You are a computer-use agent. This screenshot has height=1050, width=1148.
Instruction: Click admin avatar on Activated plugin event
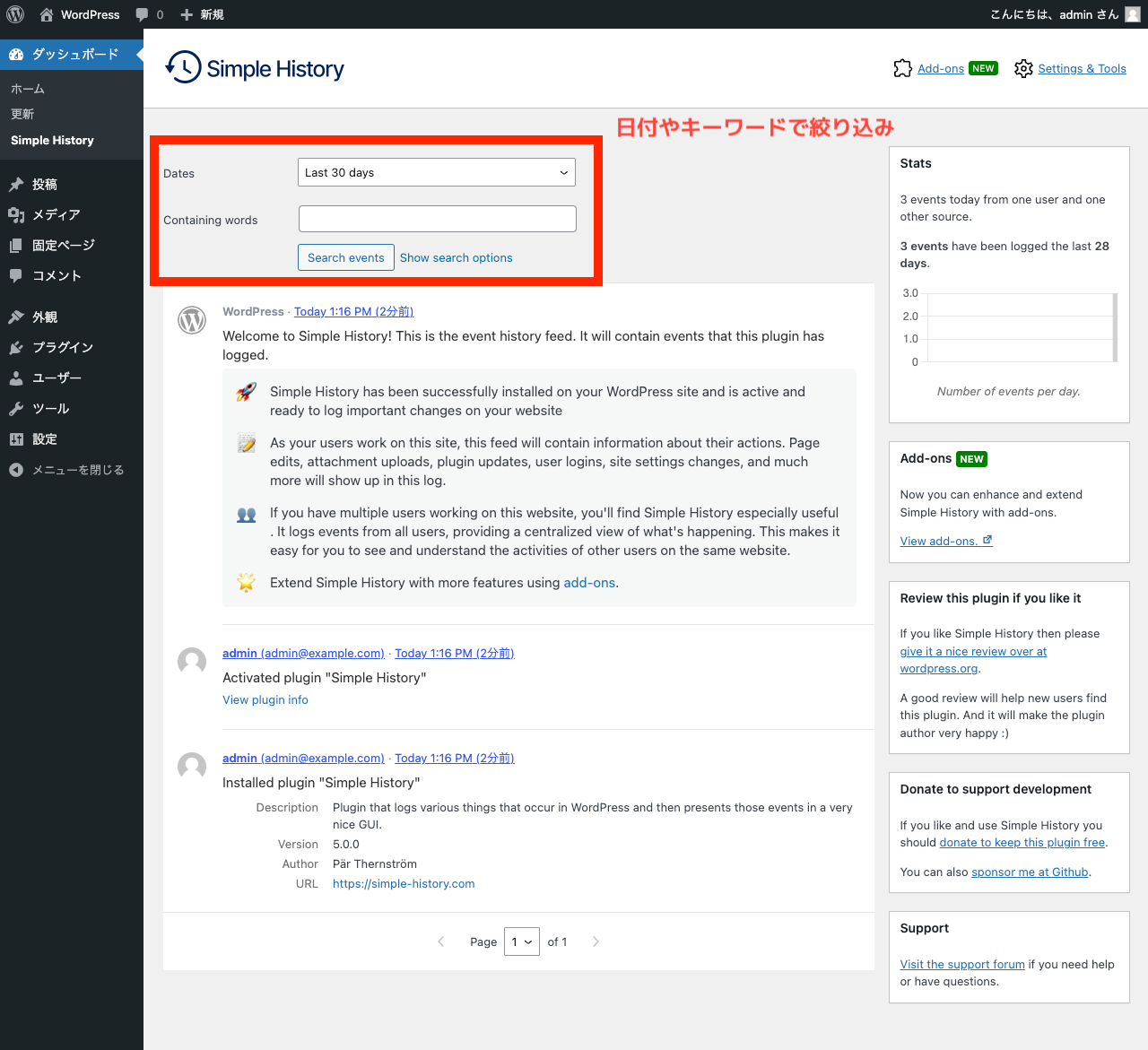[x=192, y=662]
